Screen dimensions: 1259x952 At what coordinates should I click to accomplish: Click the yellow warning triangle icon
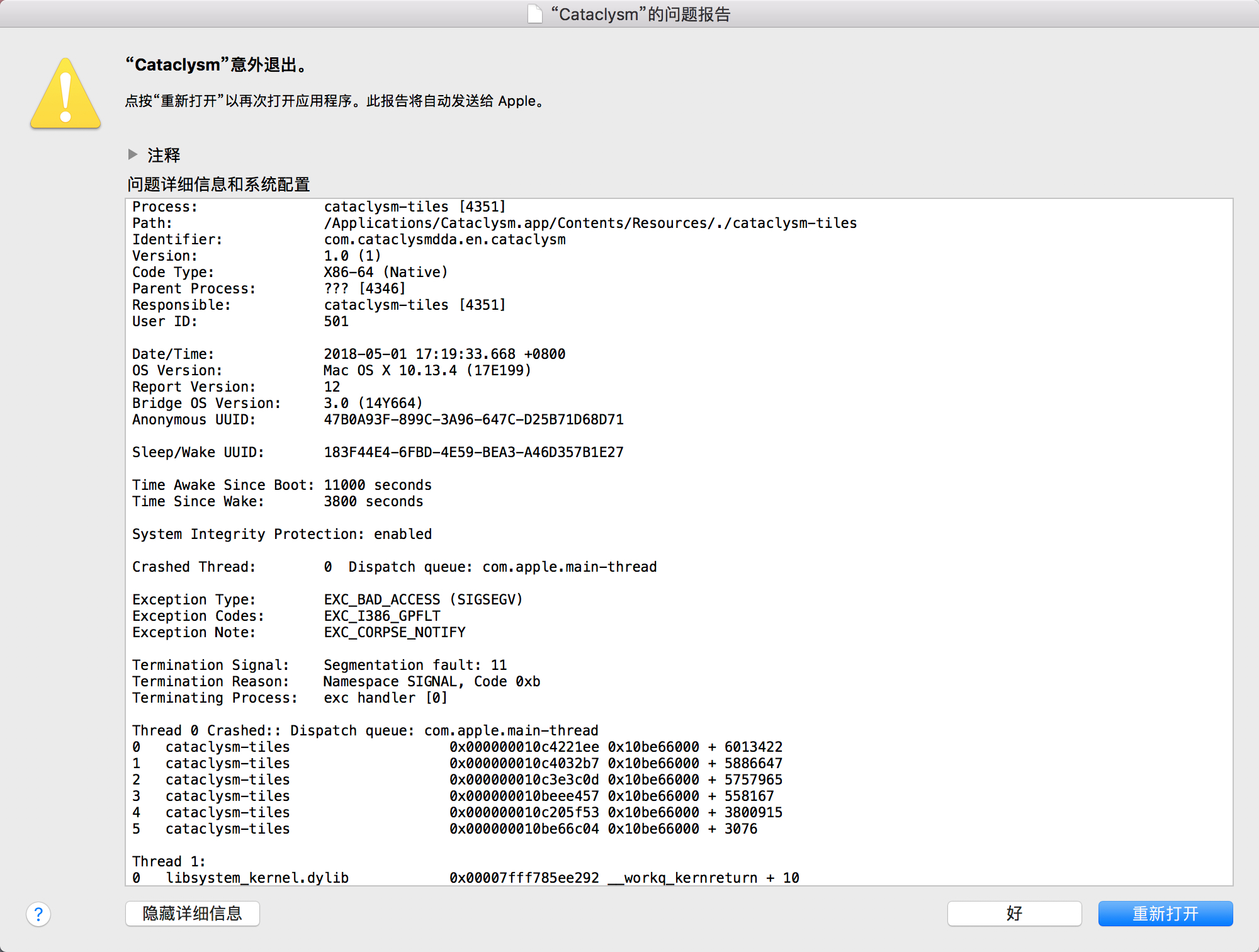(65, 94)
